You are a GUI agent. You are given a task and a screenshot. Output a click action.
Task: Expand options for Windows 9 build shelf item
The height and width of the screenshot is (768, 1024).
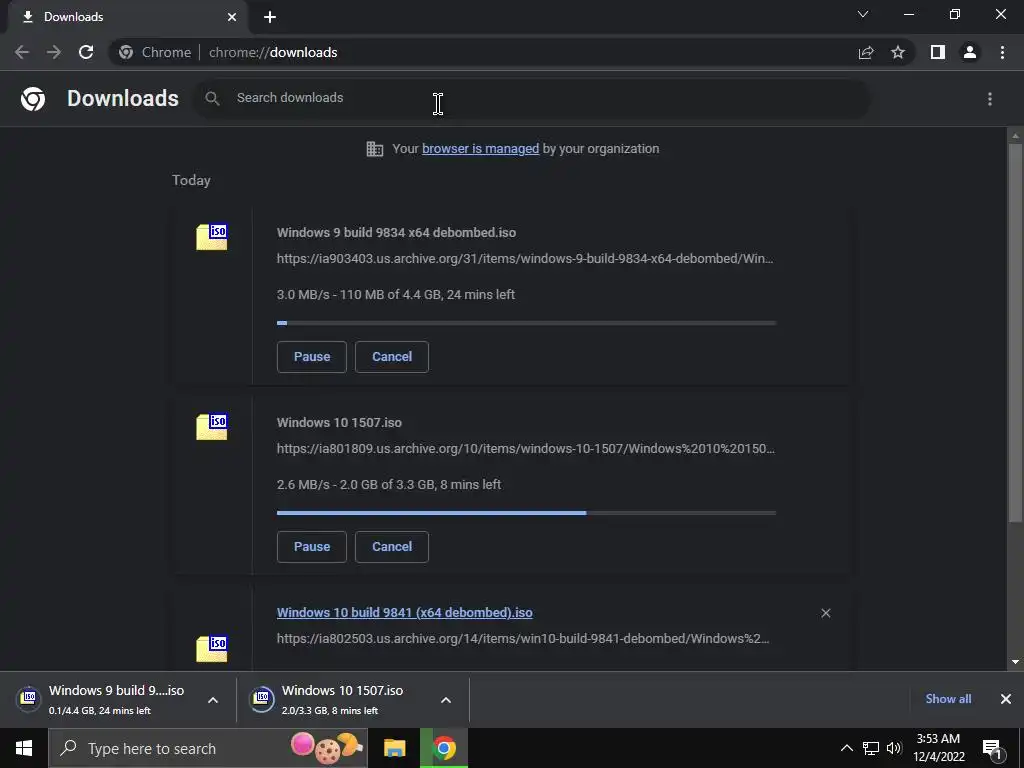[213, 700]
